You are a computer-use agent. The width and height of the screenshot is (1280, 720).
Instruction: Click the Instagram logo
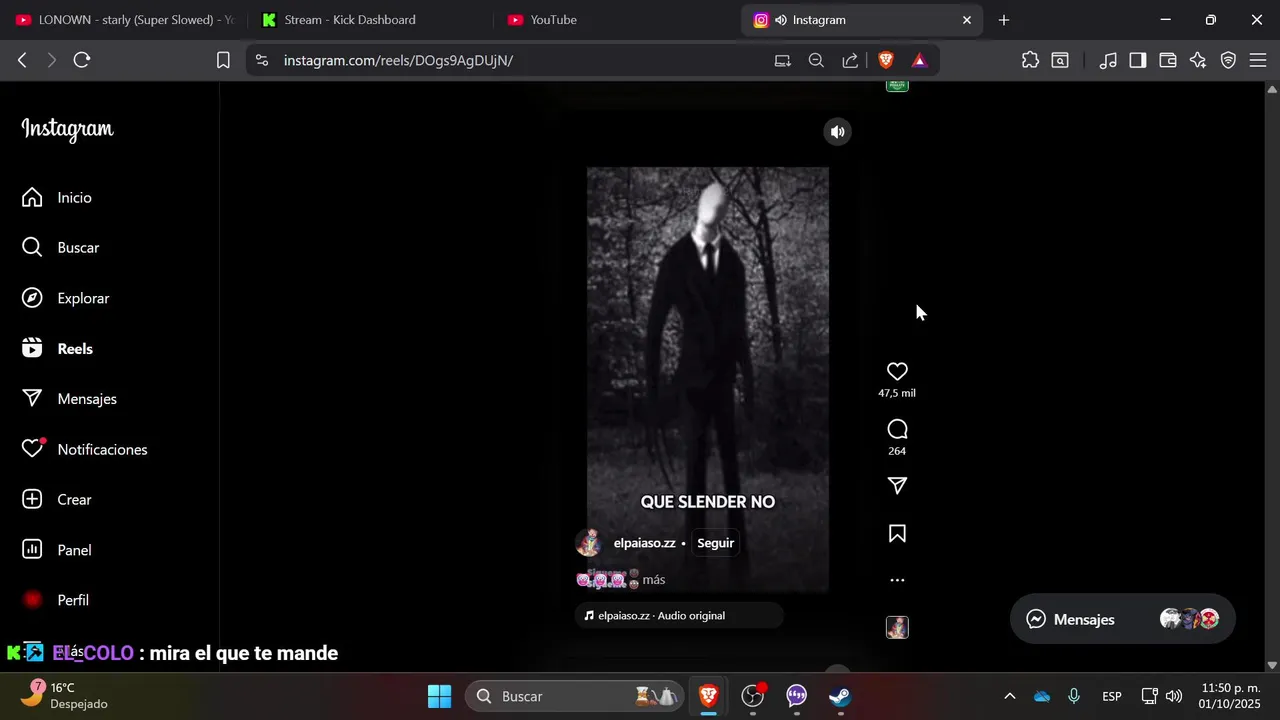point(67,129)
